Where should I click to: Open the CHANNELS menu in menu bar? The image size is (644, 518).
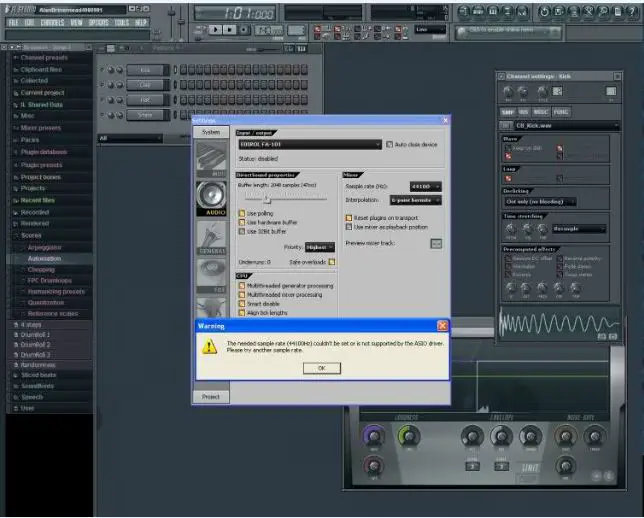coord(52,21)
